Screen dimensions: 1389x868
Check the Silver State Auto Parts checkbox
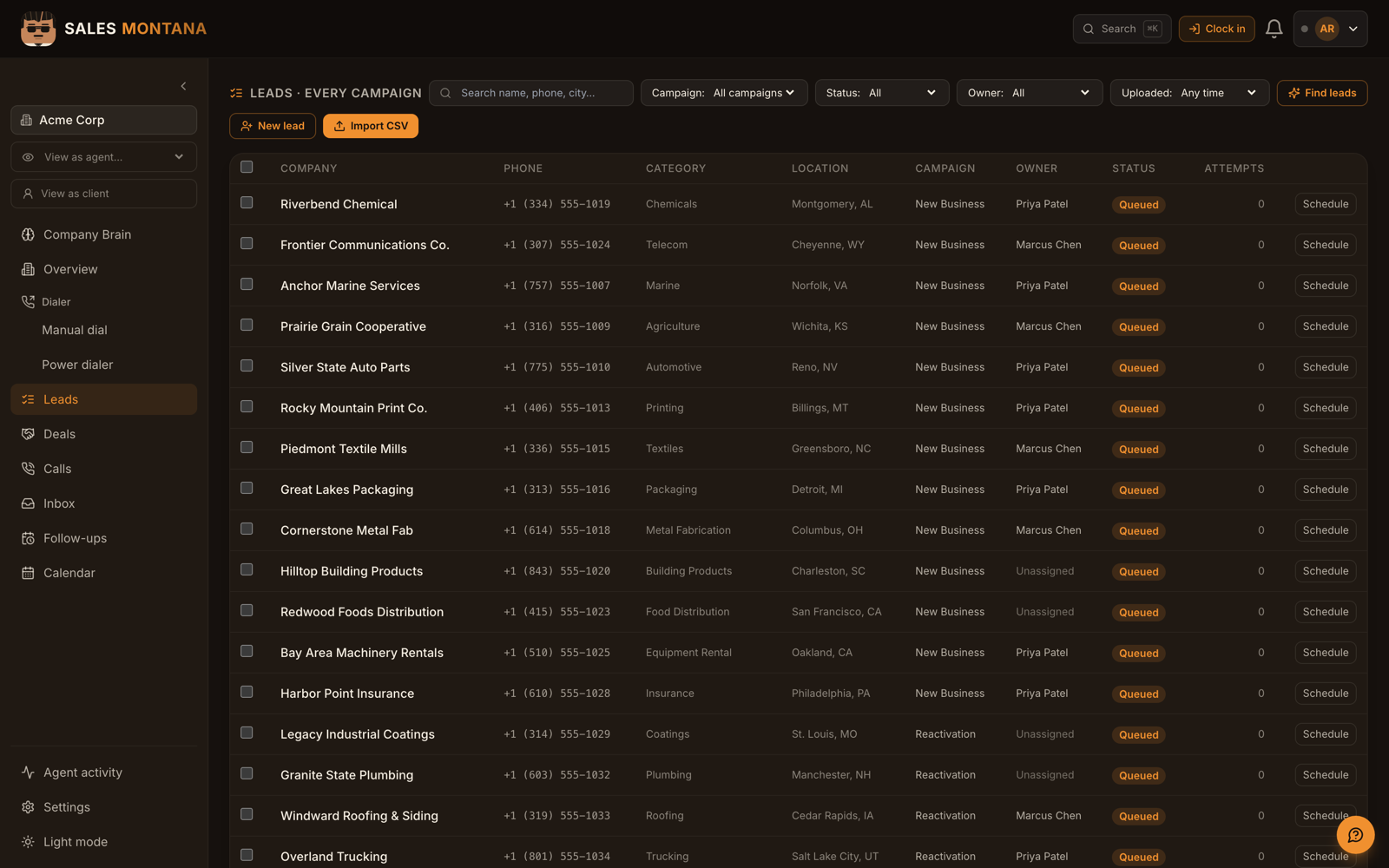coord(247,365)
